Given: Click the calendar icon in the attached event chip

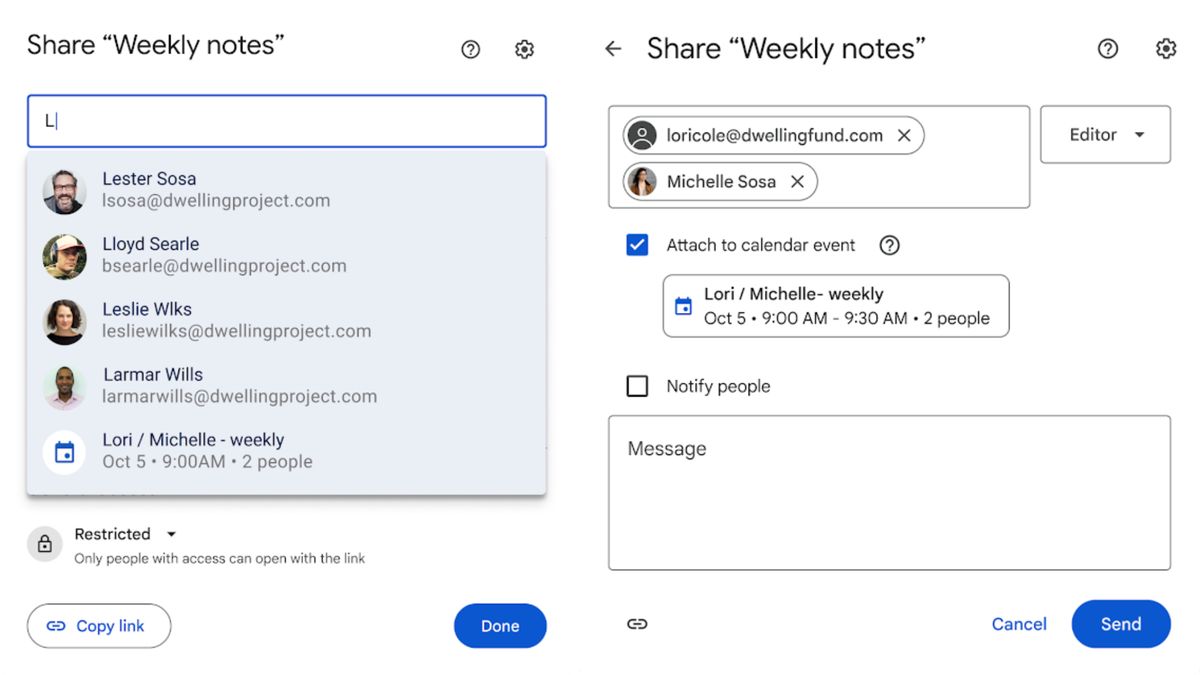Looking at the screenshot, I should (688, 305).
